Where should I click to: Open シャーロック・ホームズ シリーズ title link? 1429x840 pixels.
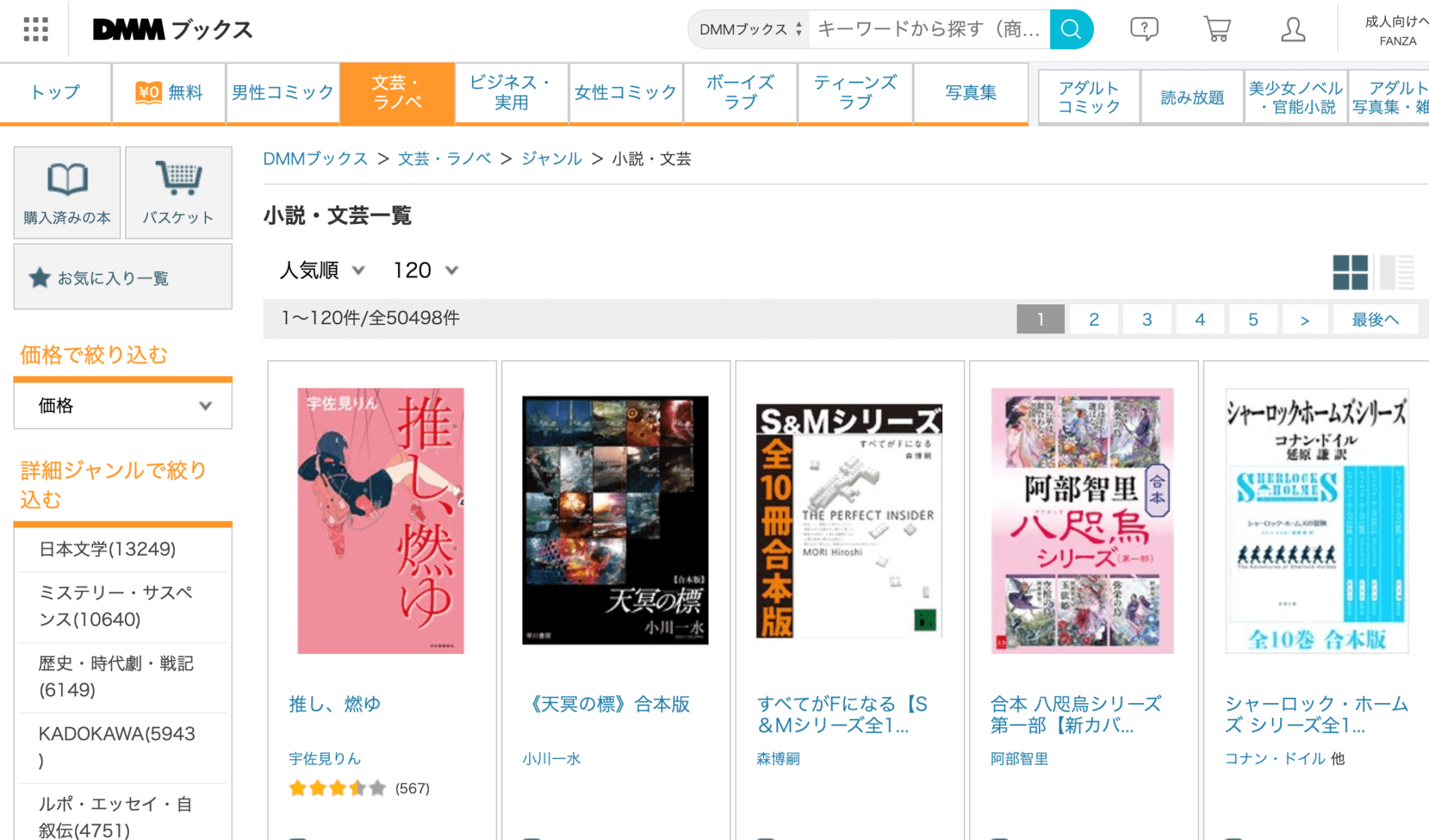point(1317,714)
